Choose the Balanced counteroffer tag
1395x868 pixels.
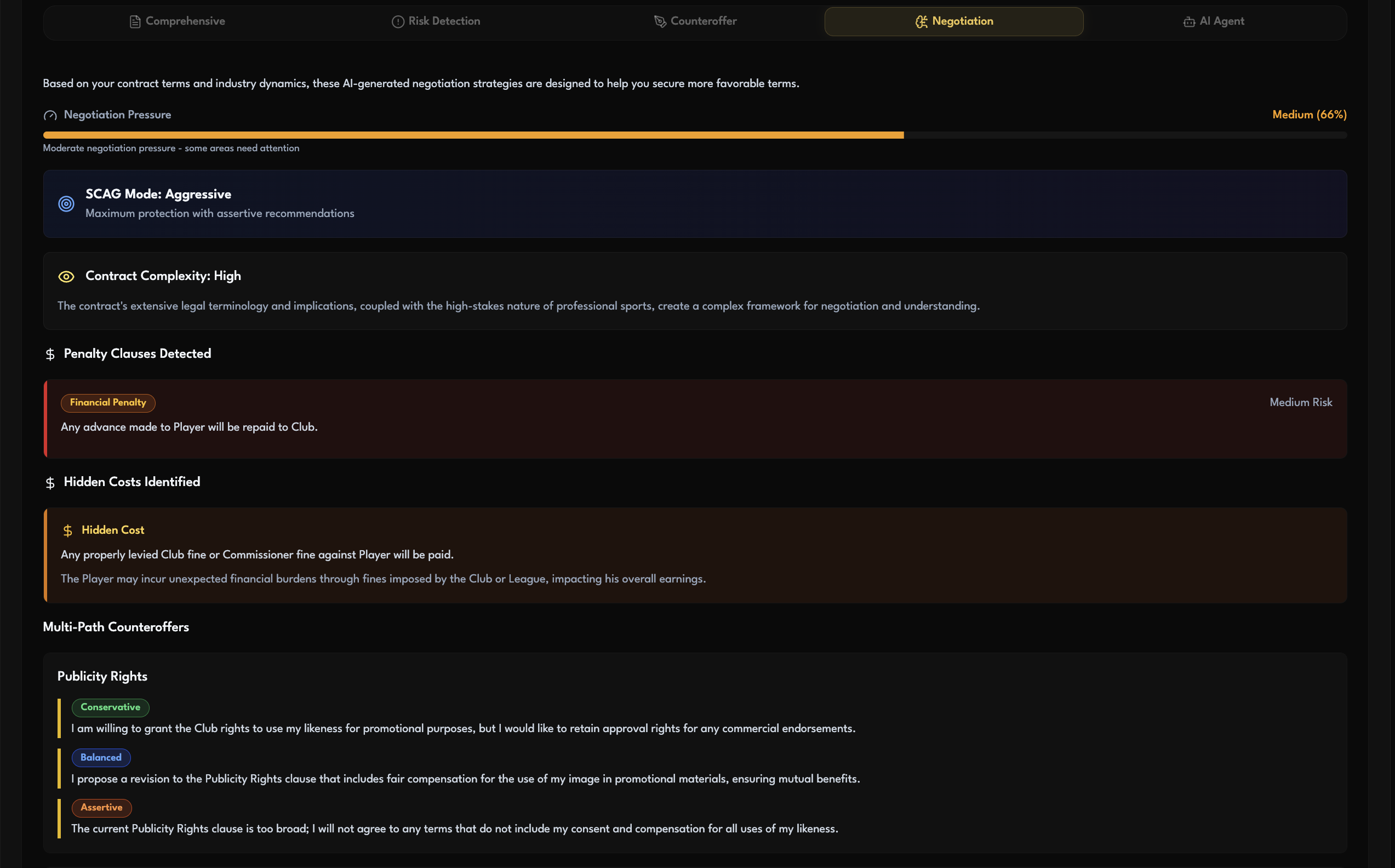pos(101,758)
